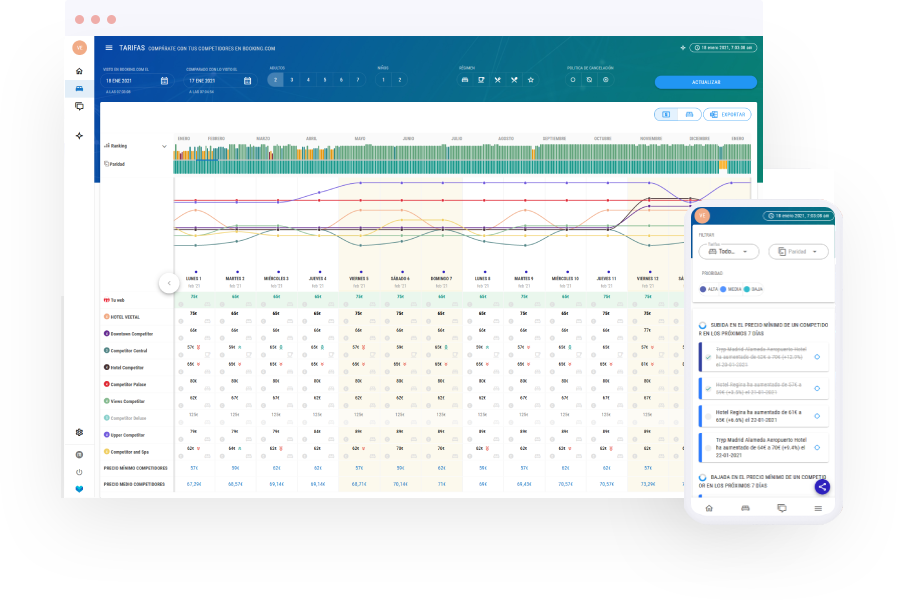Select 2 children under Niños
This screenshot has height=600, width=899.
pyautogui.click(x=400, y=80)
